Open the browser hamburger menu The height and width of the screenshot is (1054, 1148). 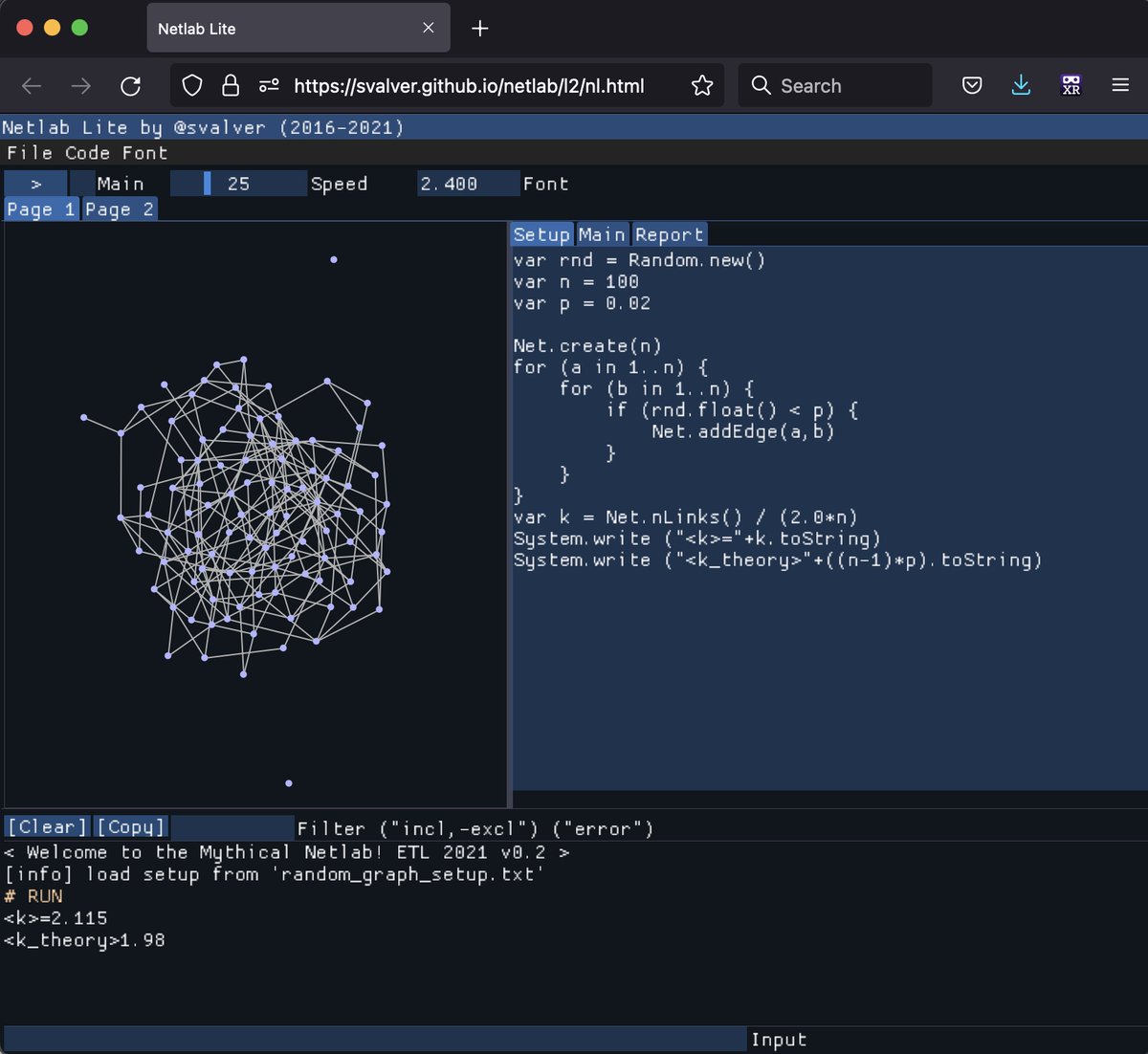click(x=1120, y=86)
